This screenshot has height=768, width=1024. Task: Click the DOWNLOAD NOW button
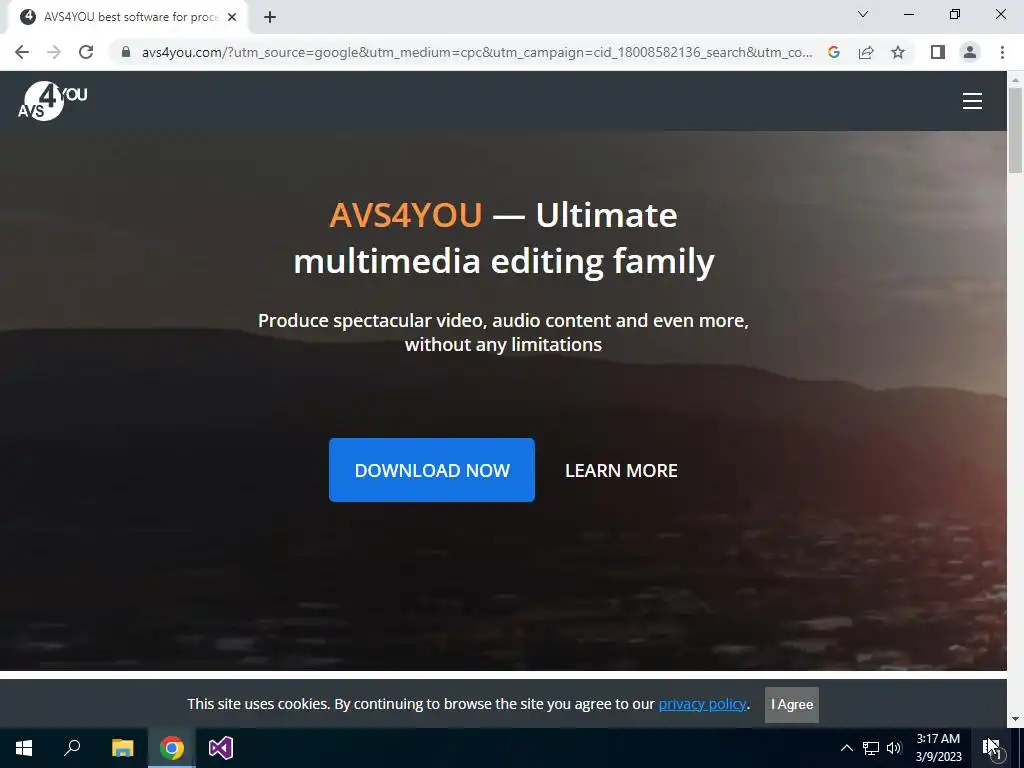(x=432, y=470)
